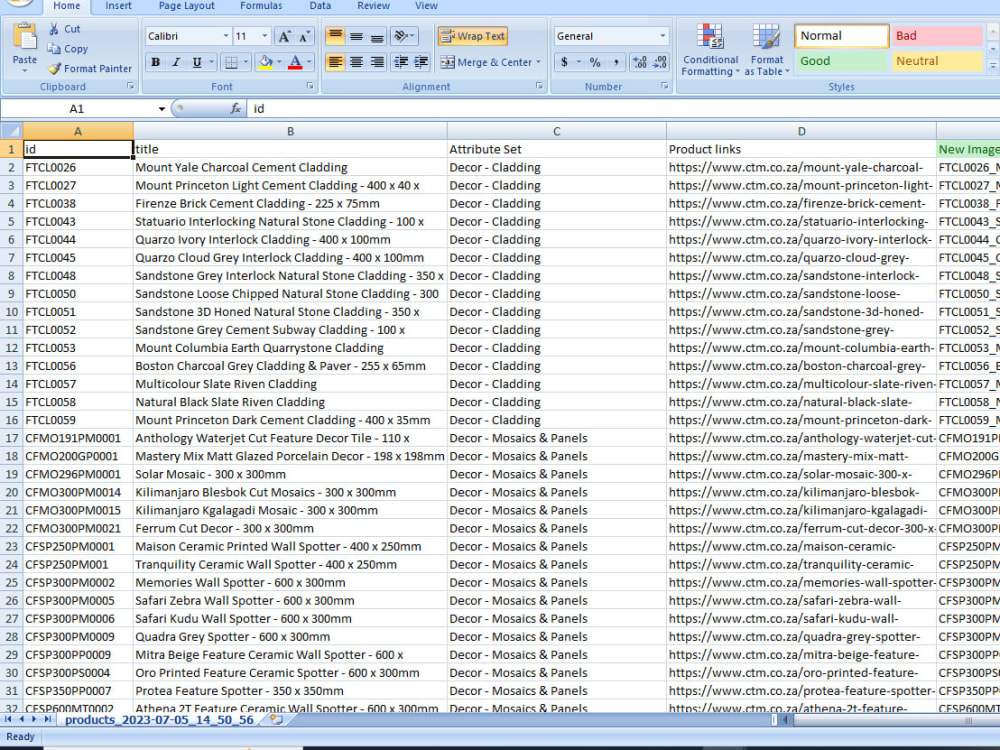Image resolution: width=1000 pixels, height=750 pixels.
Task: Click the Decrease Decimal icon
Action: [x=660, y=62]
